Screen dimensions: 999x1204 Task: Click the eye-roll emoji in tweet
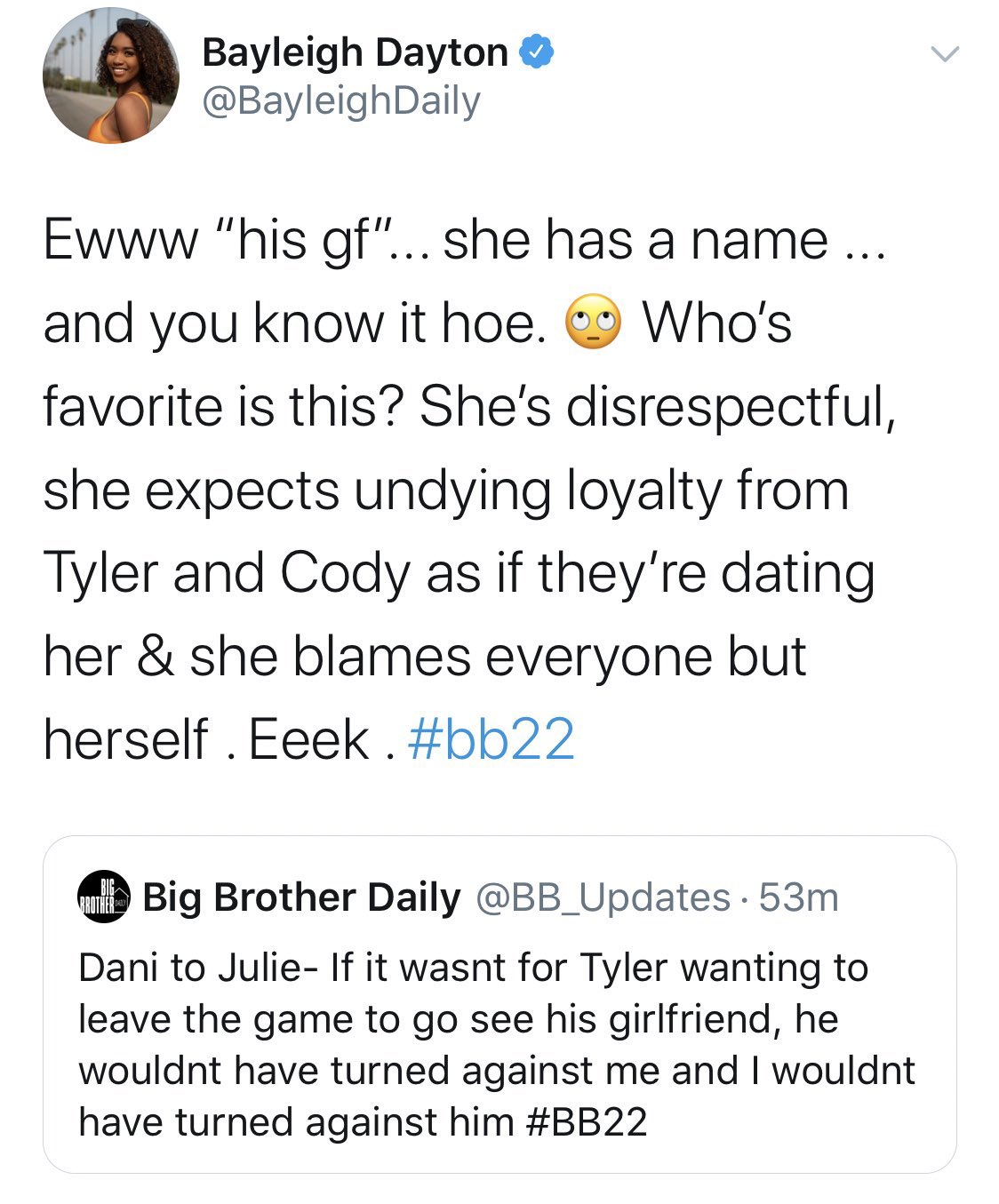[593, 323]
